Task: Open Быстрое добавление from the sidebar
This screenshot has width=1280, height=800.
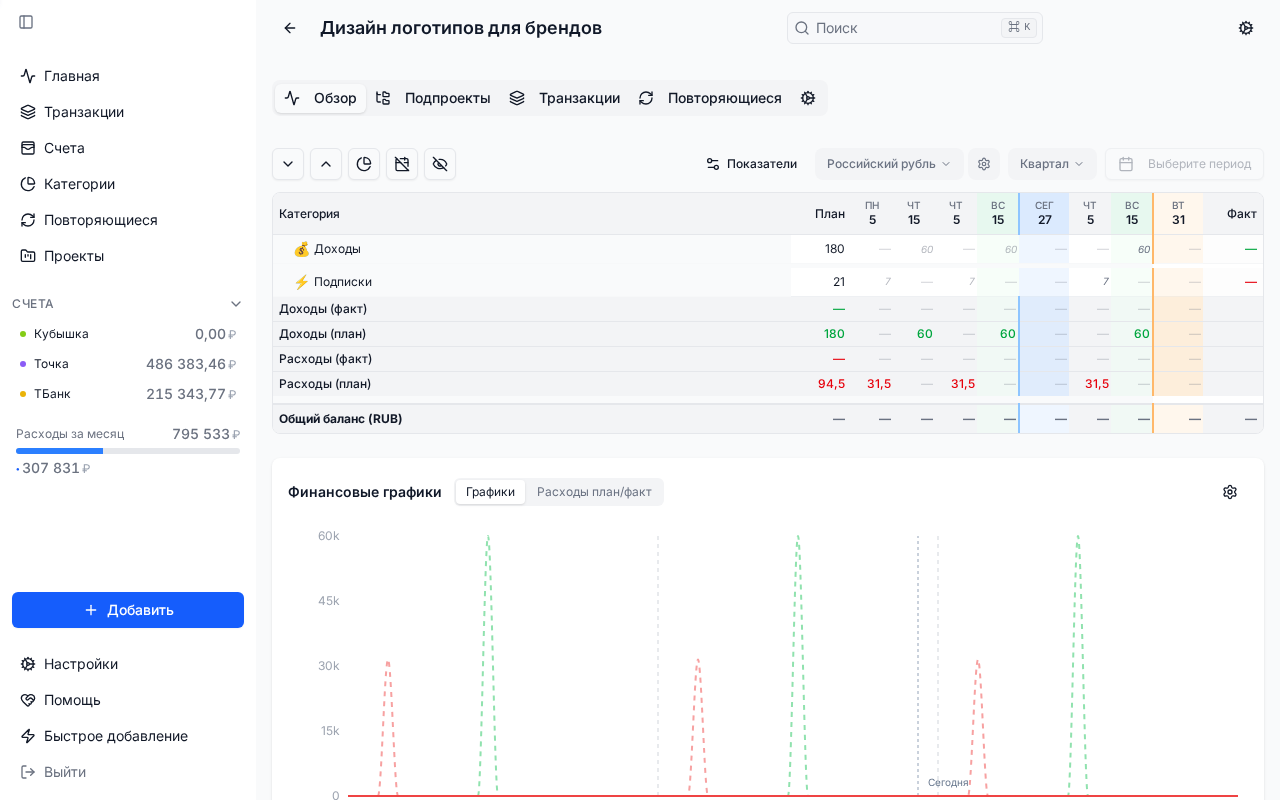Action: tap(116, 736)
